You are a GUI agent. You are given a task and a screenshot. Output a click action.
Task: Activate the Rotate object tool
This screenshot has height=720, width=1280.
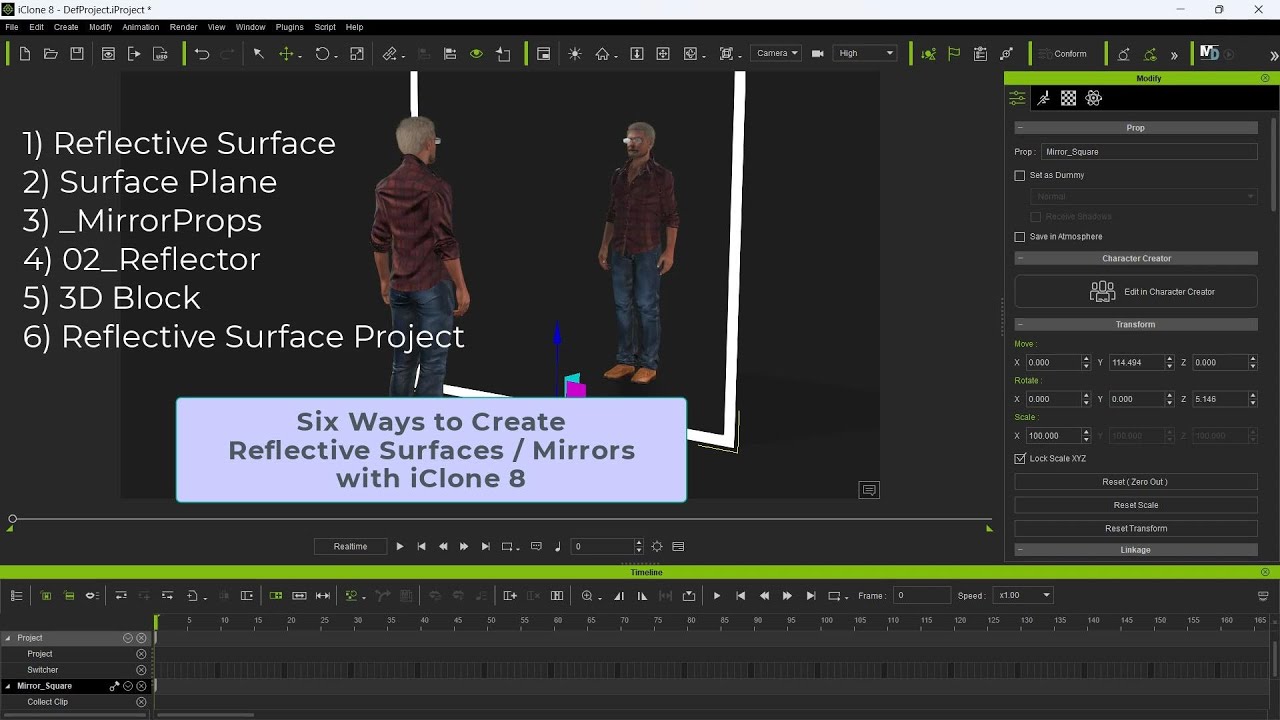coord(322,54)
